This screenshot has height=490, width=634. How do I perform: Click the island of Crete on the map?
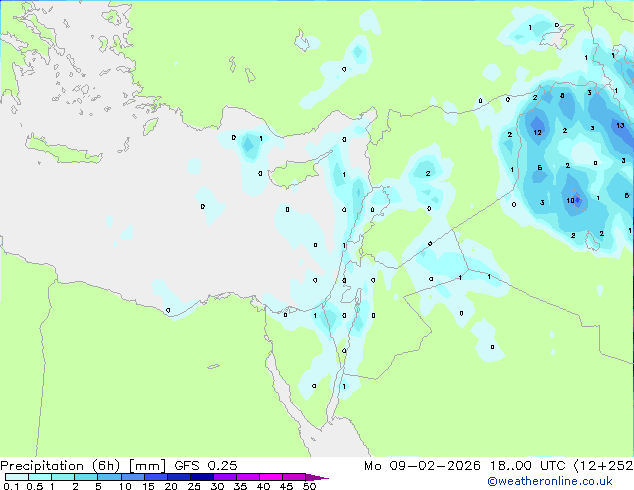pos(63,149)
